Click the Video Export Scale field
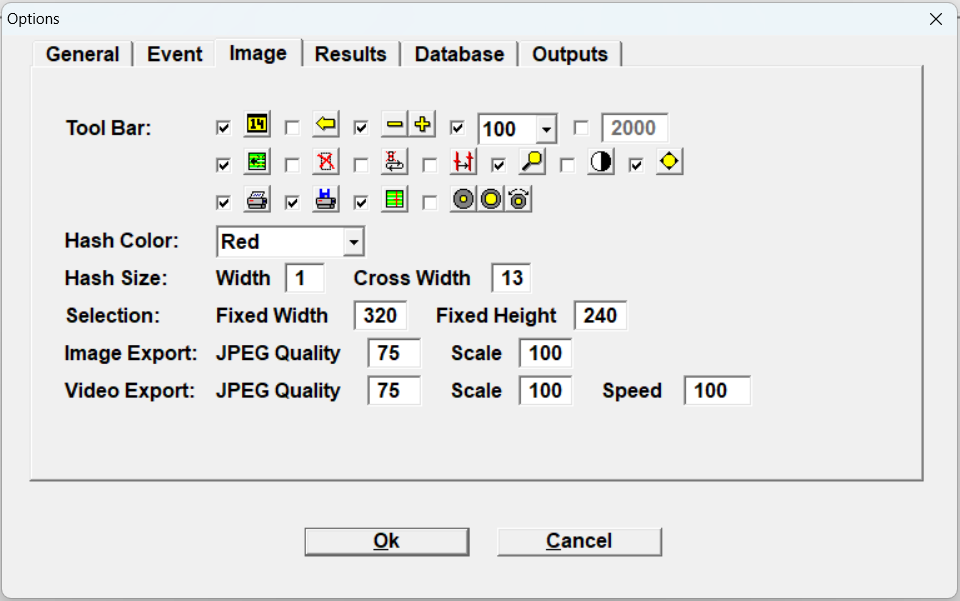960x601 pixels. pos(546,390)
